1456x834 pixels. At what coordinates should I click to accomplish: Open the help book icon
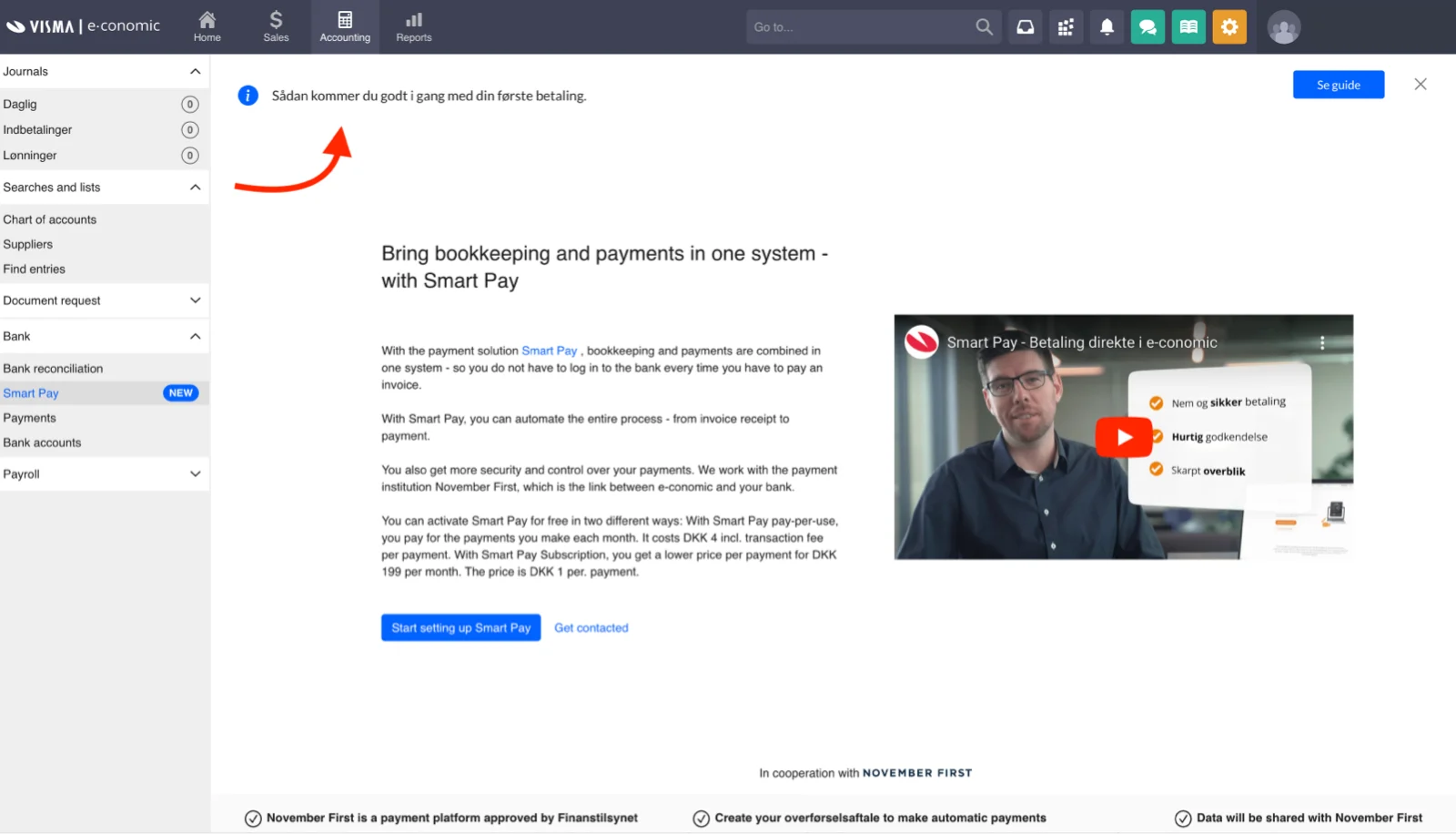coord(1188,26)
